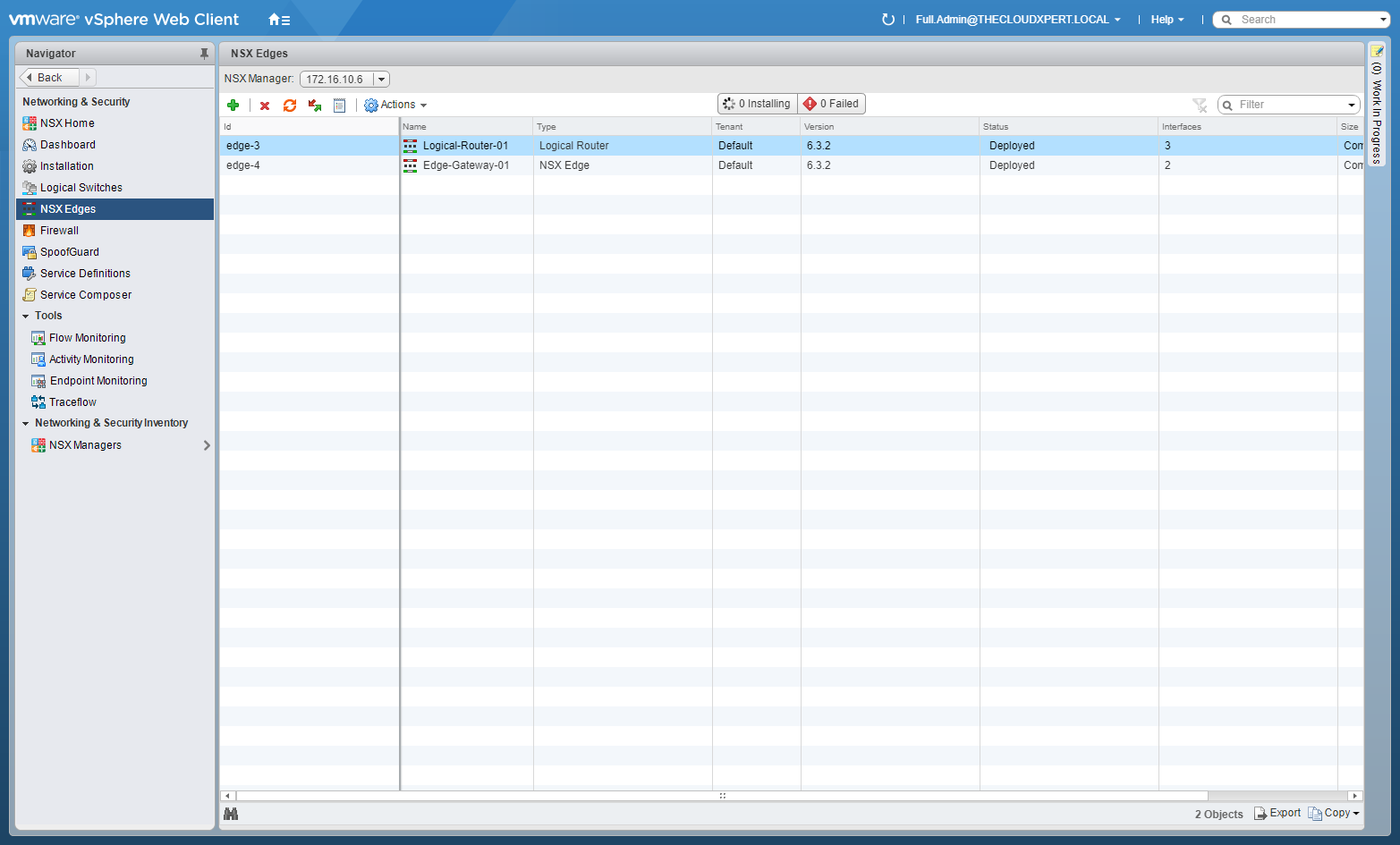
Task: Toggle the Navigator pin icon
Action: [204, 54]
